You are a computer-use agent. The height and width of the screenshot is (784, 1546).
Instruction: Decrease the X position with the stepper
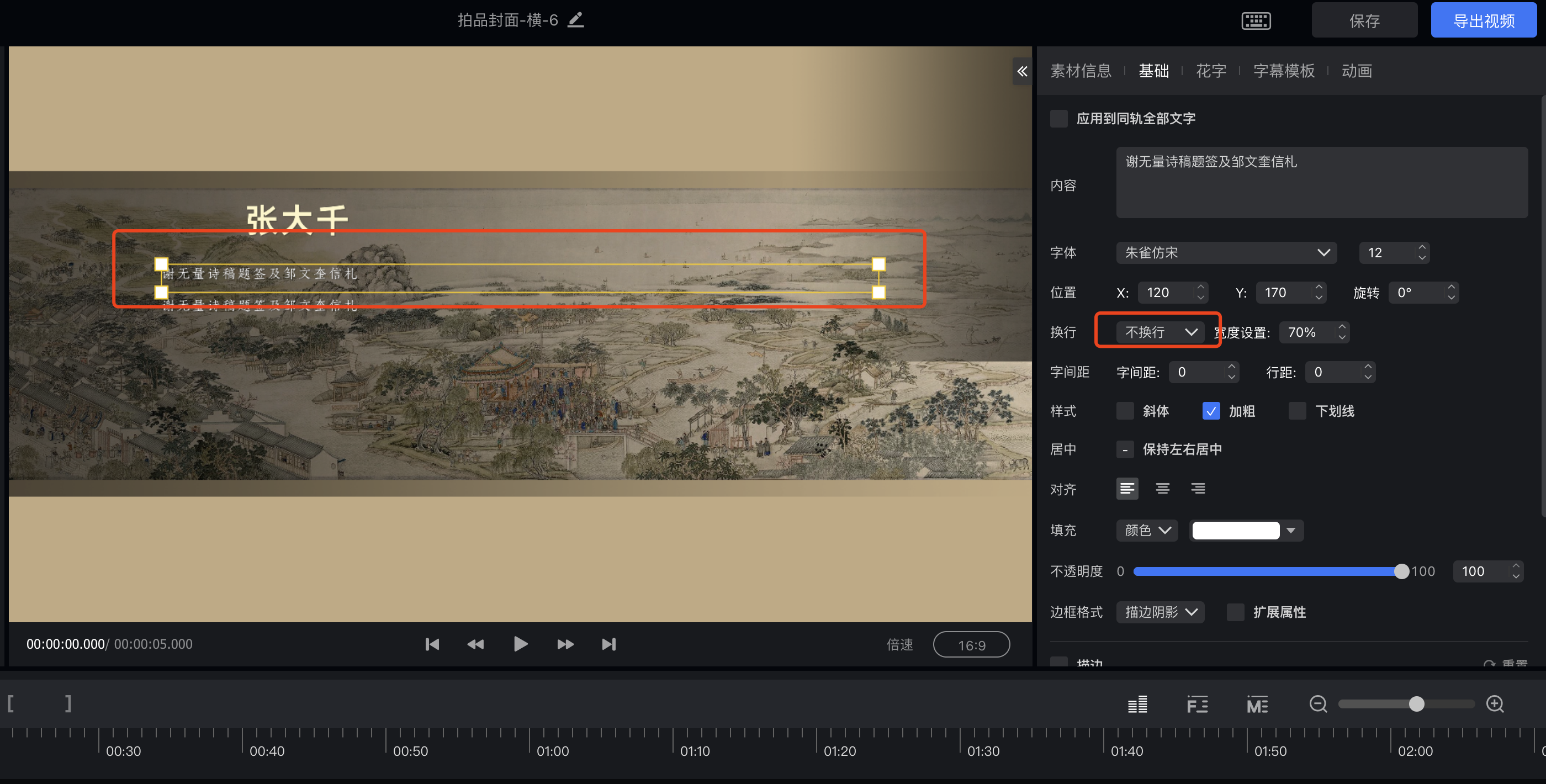[x=1200, y=297]
